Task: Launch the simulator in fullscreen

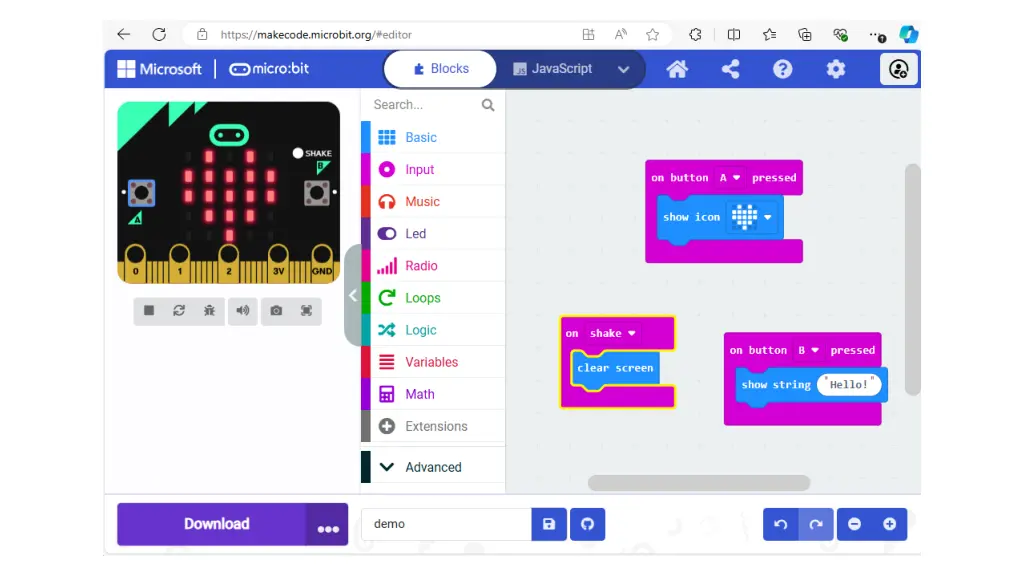Action: (x=306, y=310)
